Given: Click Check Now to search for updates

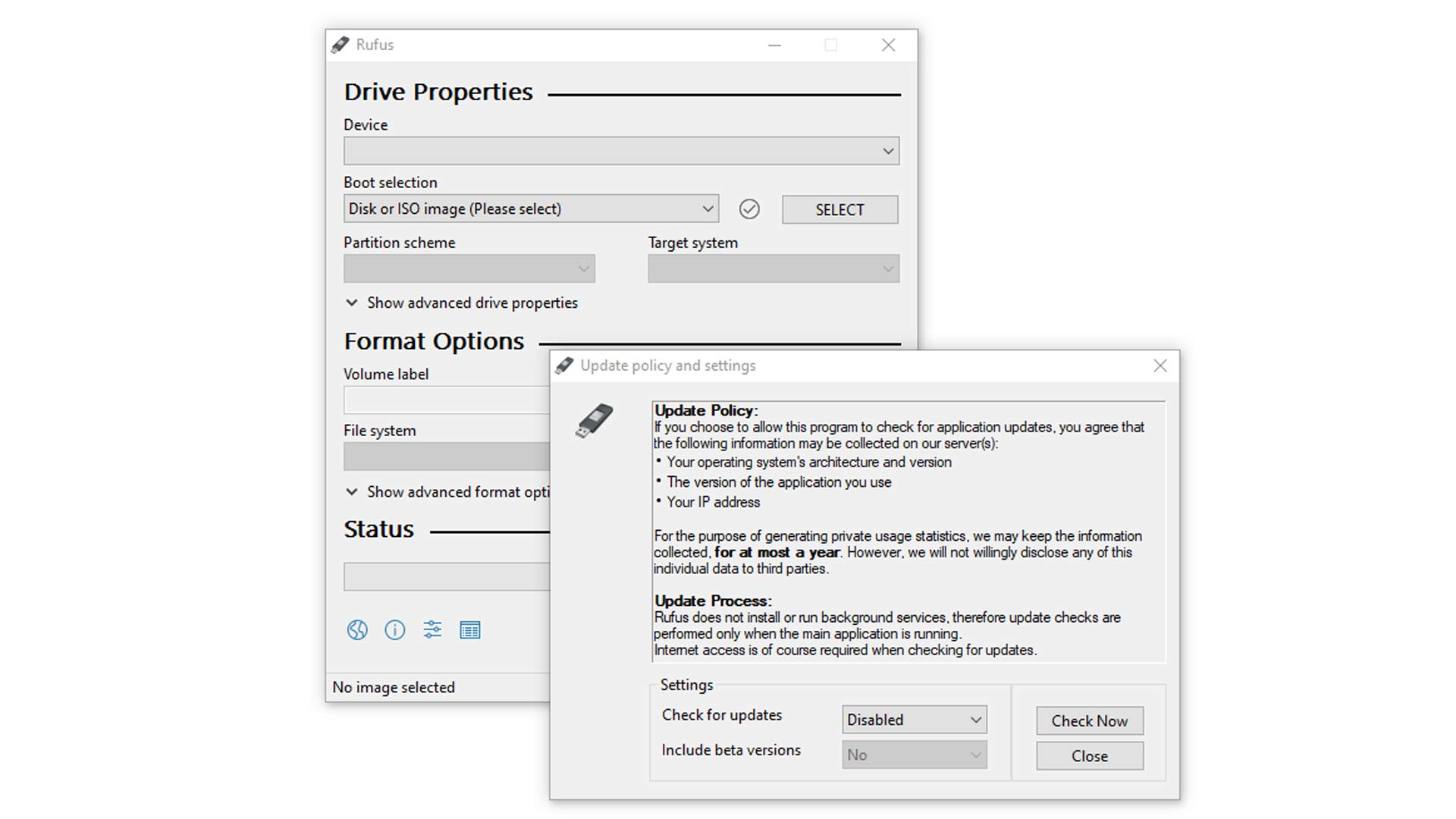Looking at the screenshot, I should (1089, 720).
